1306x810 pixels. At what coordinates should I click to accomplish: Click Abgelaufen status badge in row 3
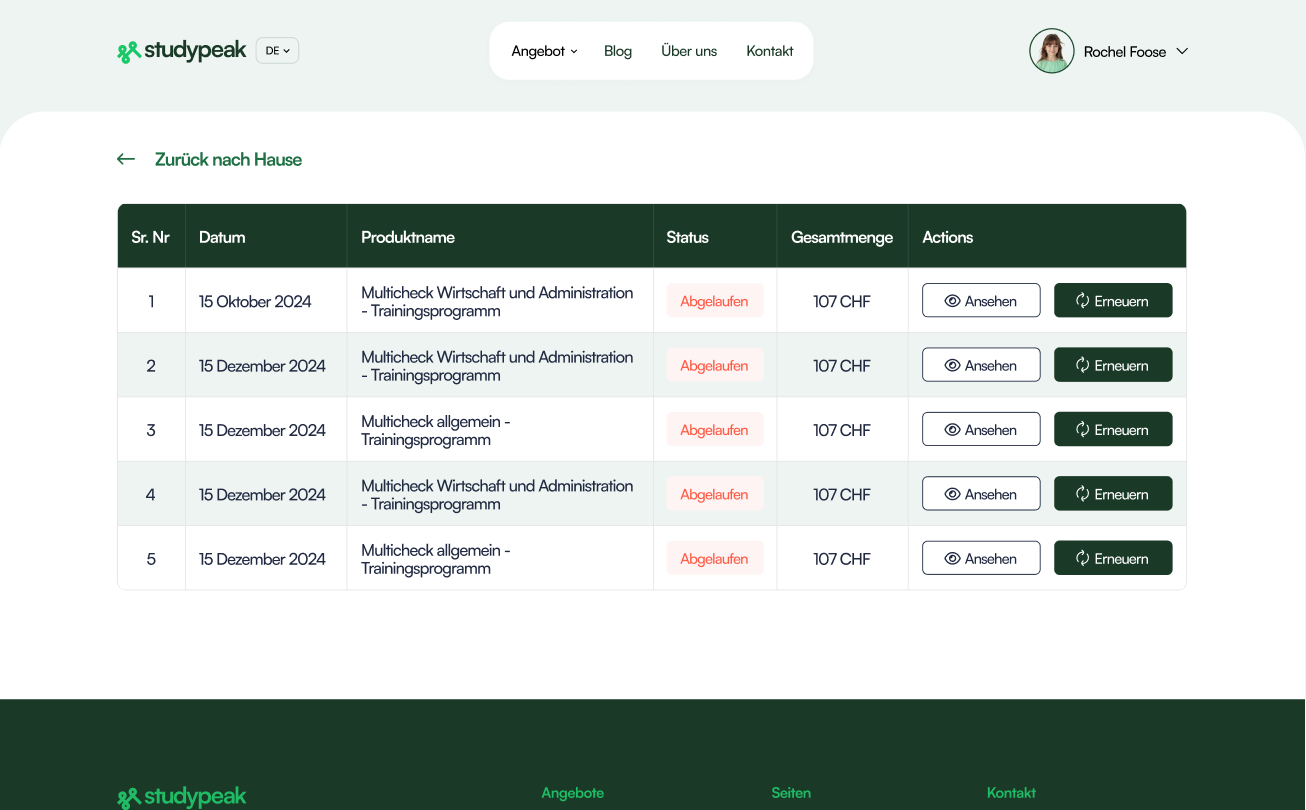coord(714,430)
